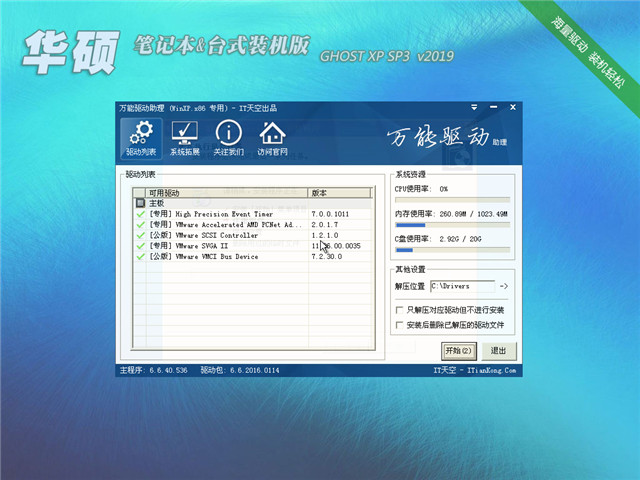The image size is (640, 480).
Task: Click version value 2.0.1.7
Action: 324,224
